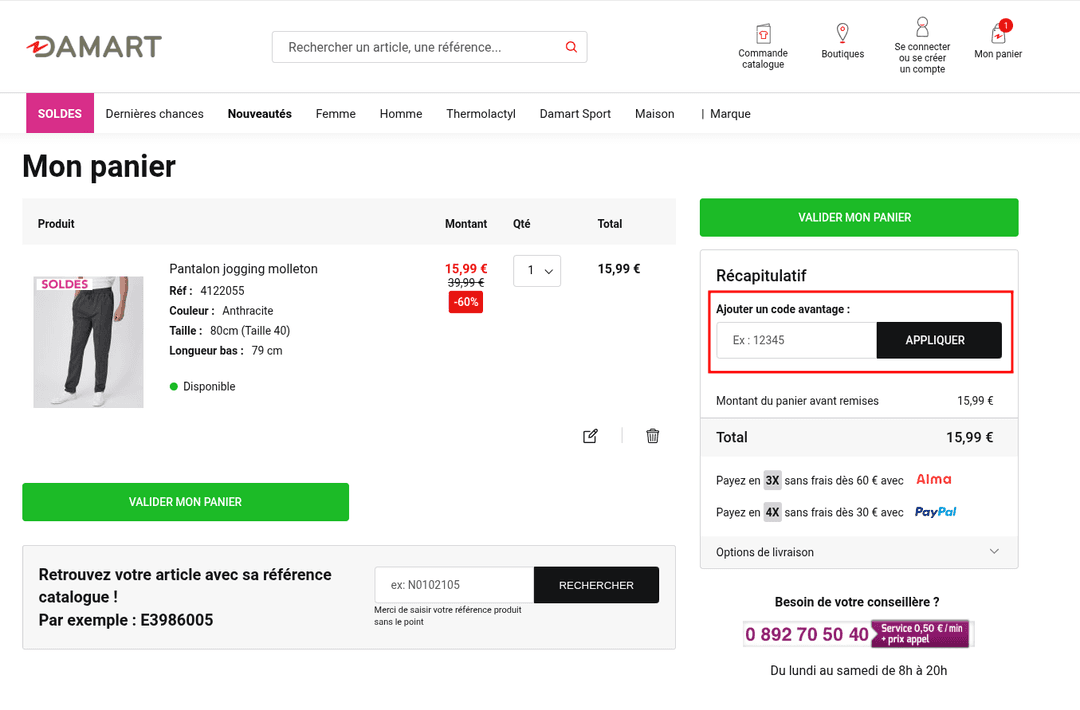The image size is (1080, 710).
Task: Click the Récapitulatif heading
Action: point(760,275)
